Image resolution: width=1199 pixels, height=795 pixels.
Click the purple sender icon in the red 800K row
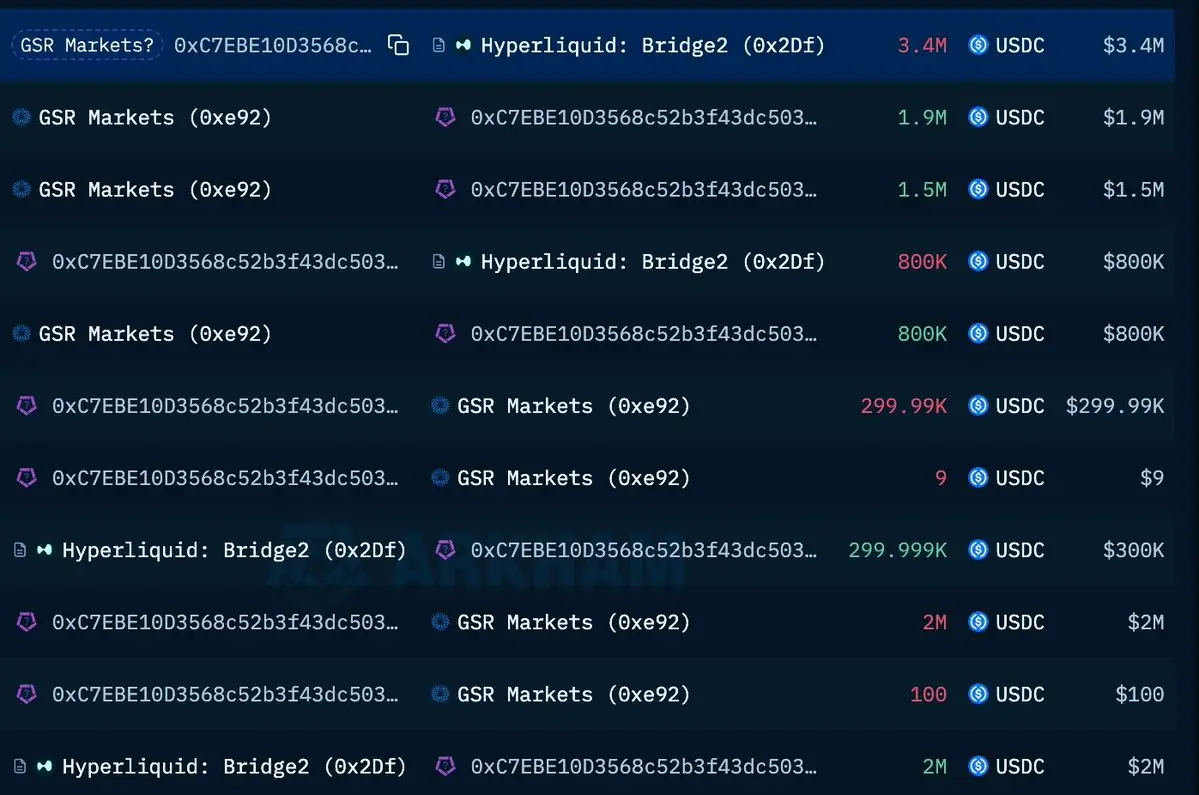(27, 261)
